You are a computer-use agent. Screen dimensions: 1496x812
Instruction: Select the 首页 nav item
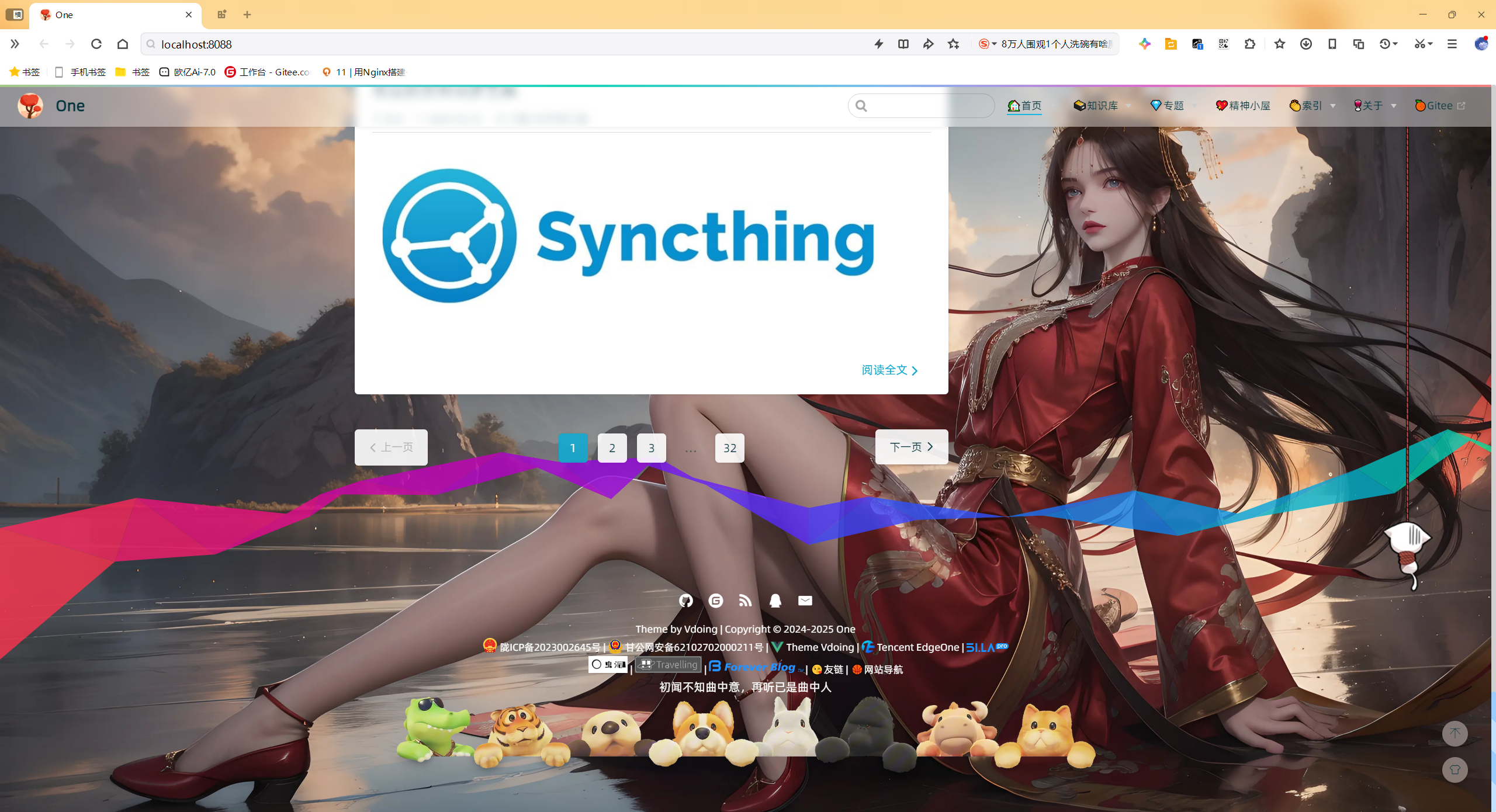click(1024, 106)
